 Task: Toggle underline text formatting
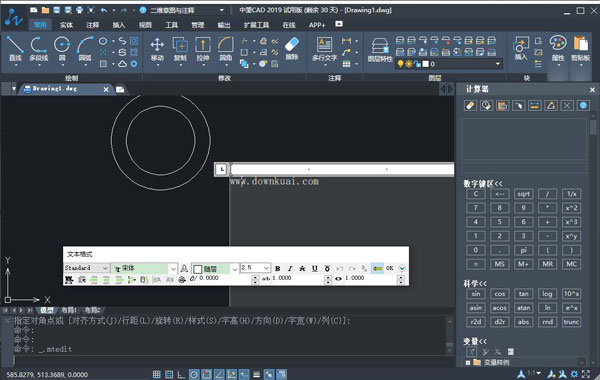[x=315, y=268]
